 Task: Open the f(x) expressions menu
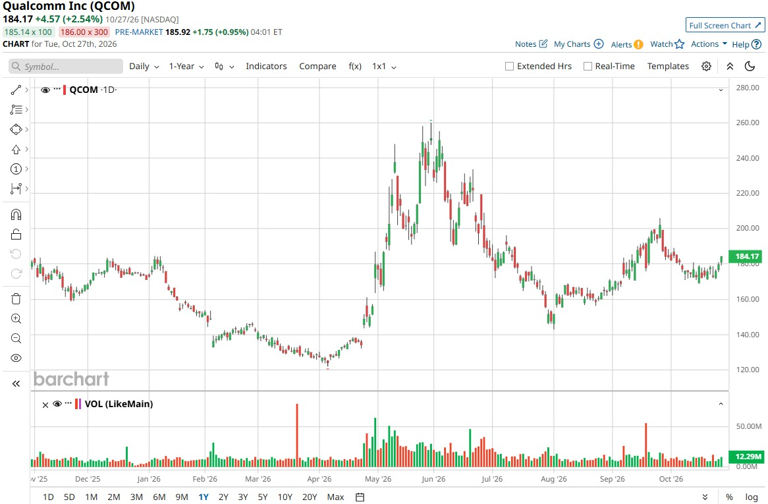point(355,66)
